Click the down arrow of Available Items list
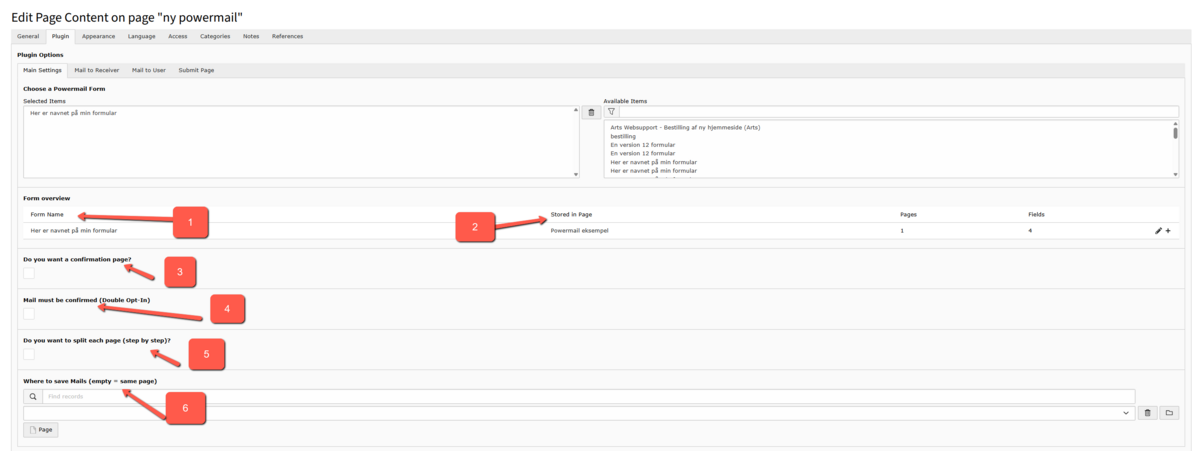The width and height of the screenshot is (1200, 451). (x=1175, y=174)
